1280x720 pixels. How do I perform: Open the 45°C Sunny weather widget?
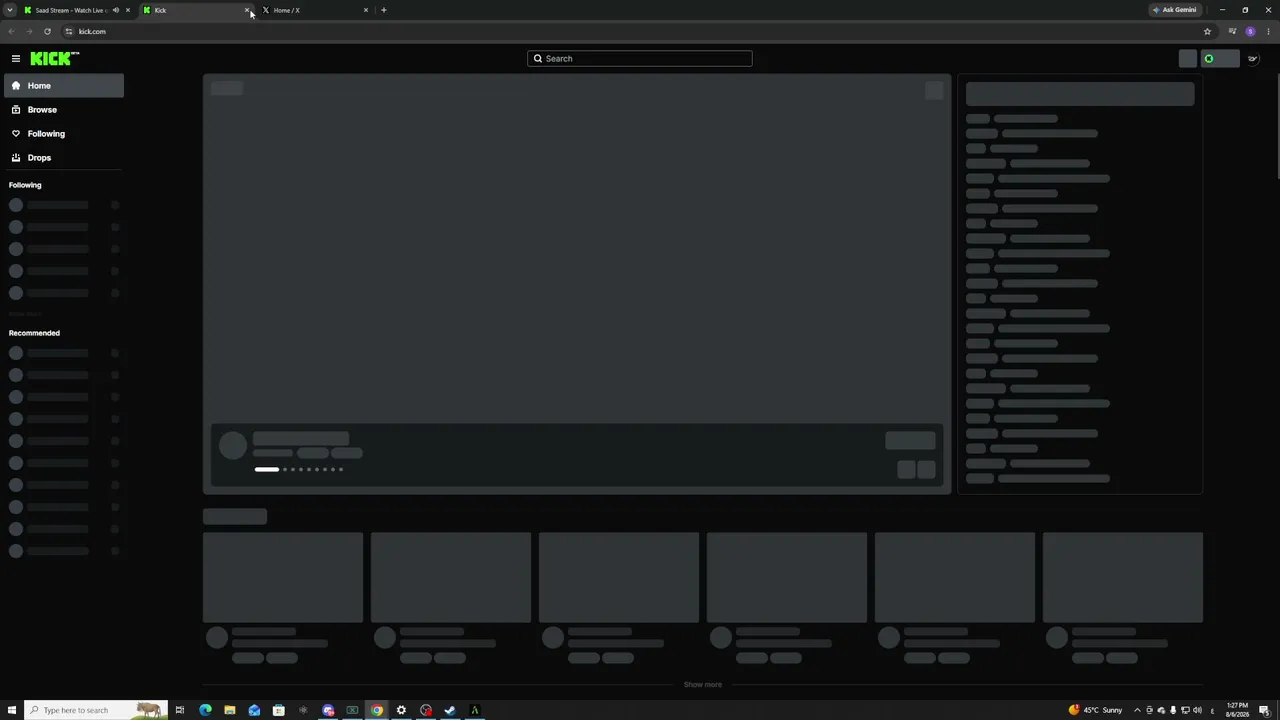click(x=1096, y=710)
